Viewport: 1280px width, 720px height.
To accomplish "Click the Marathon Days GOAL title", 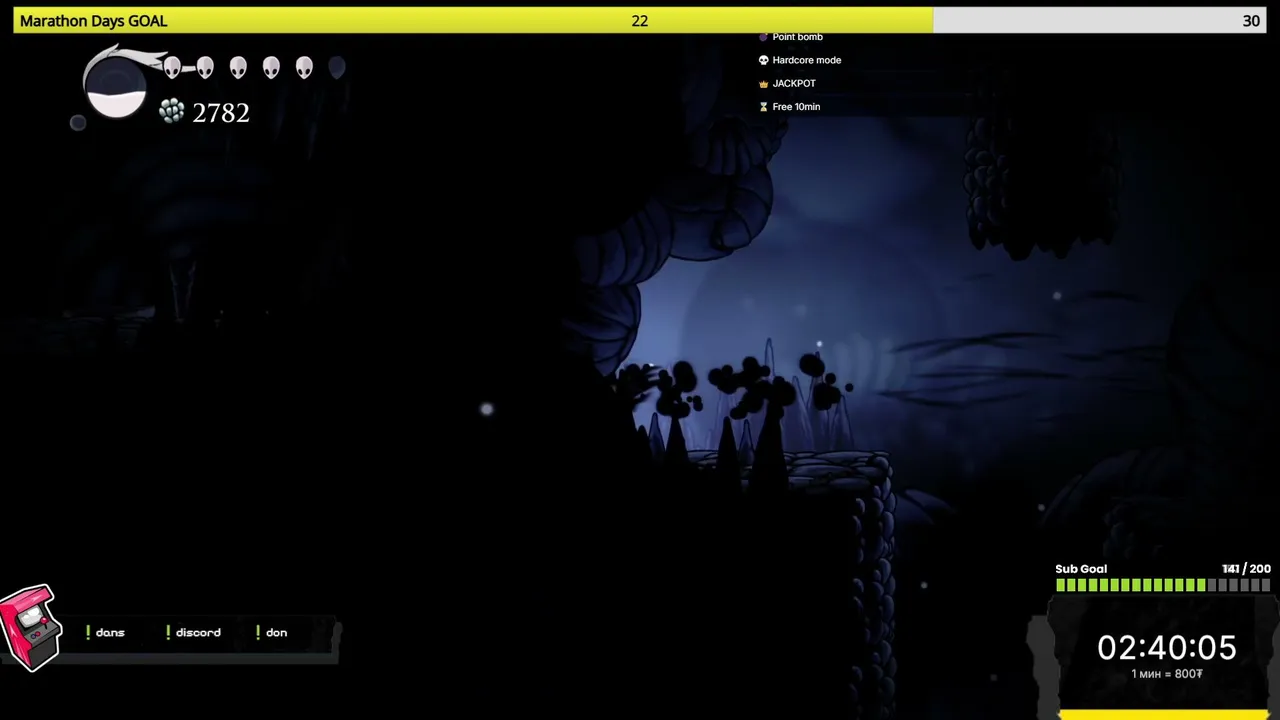I will tap(93, 21).
